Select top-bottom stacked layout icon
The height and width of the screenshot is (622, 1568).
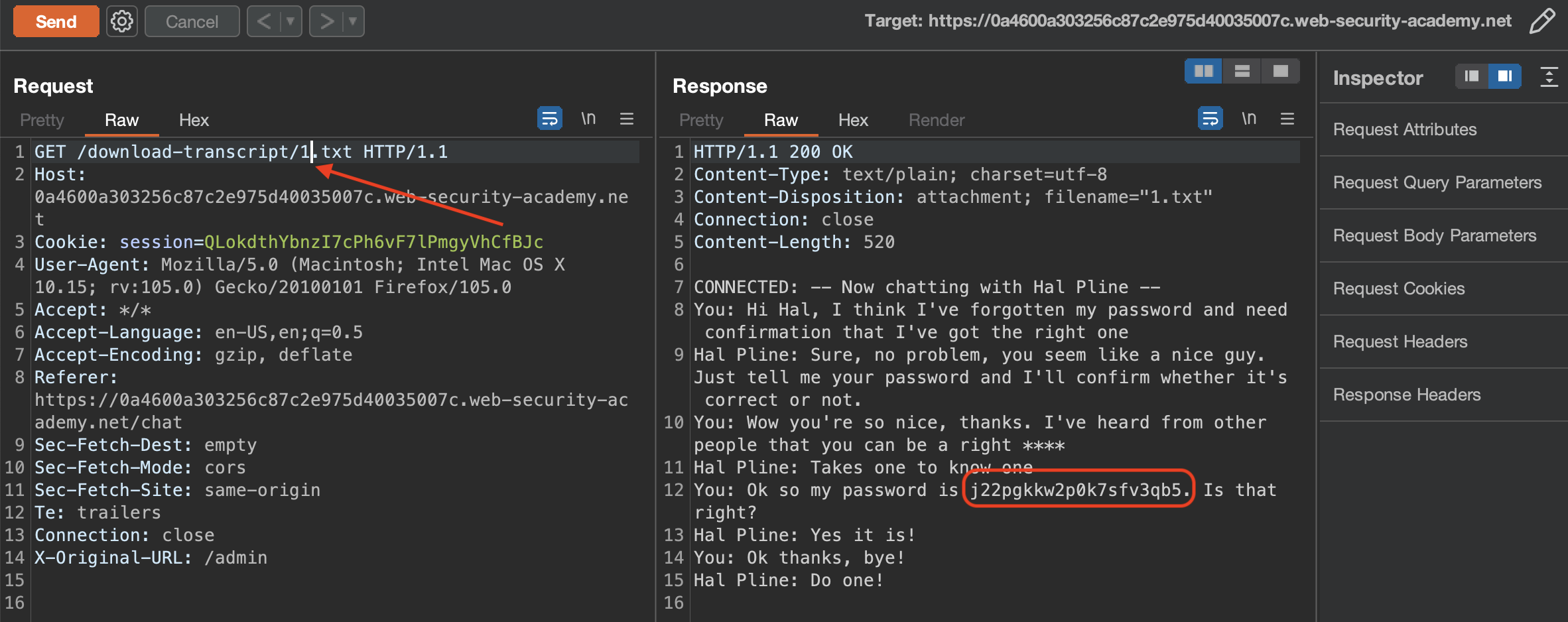pos(1242,71)
